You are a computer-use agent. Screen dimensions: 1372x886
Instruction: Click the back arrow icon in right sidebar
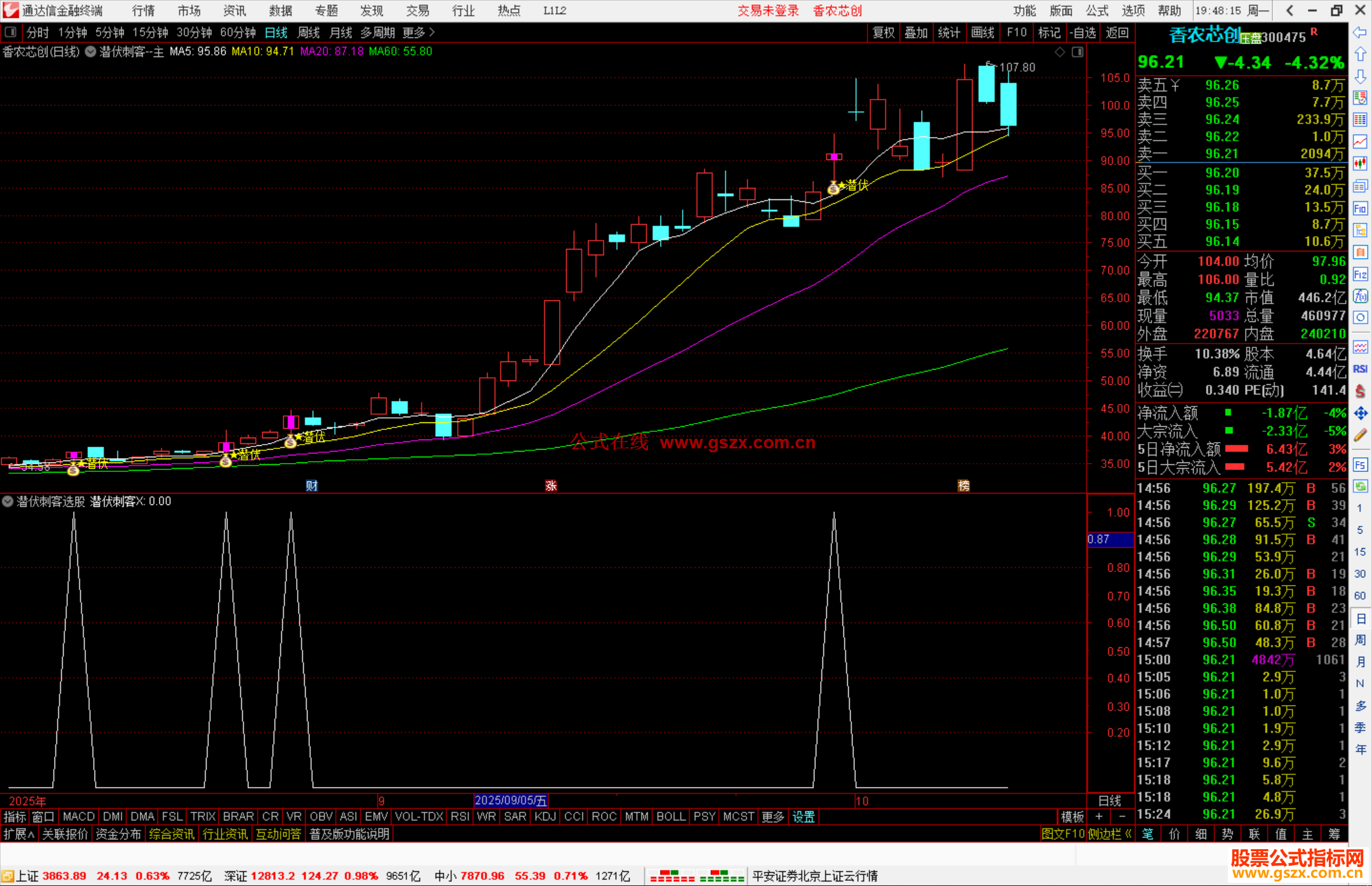1360,32
